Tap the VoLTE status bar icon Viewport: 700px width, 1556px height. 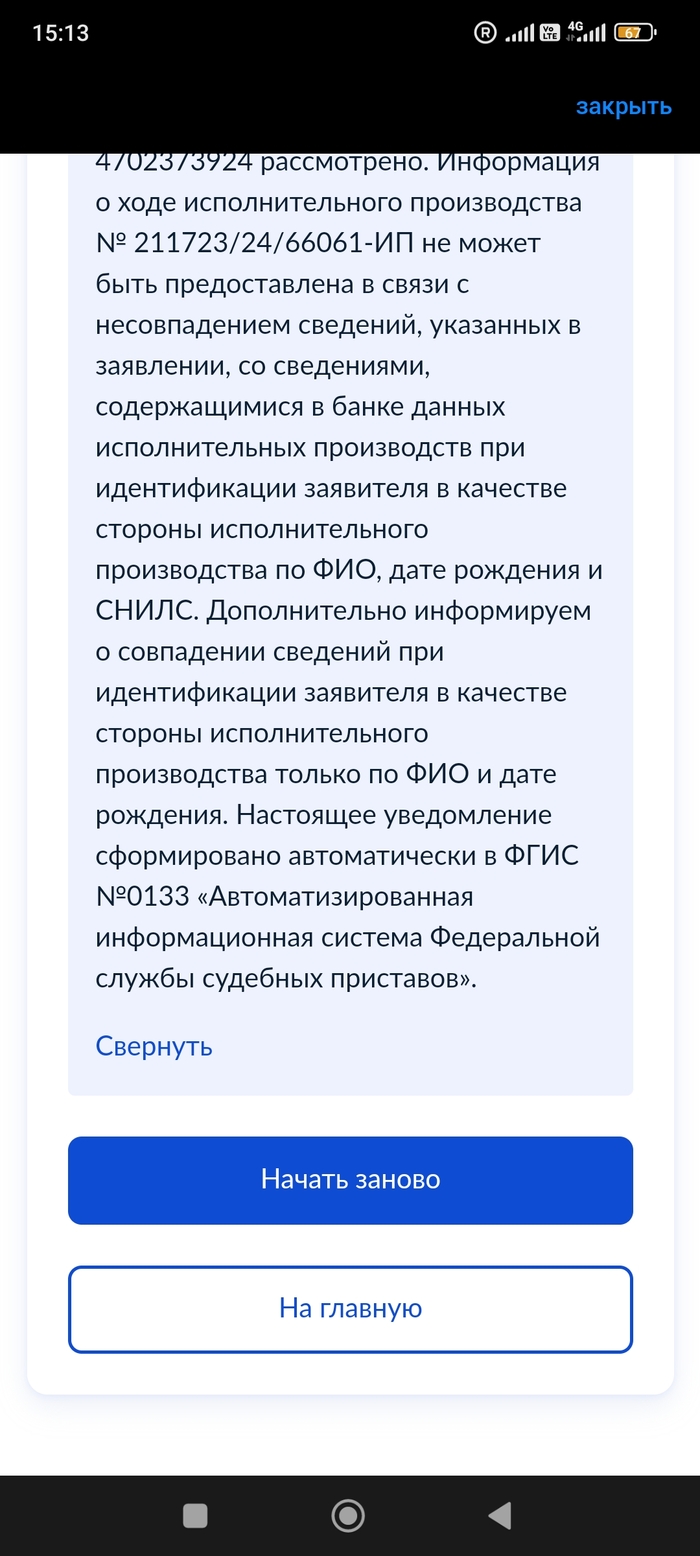(x=550, y=33)
